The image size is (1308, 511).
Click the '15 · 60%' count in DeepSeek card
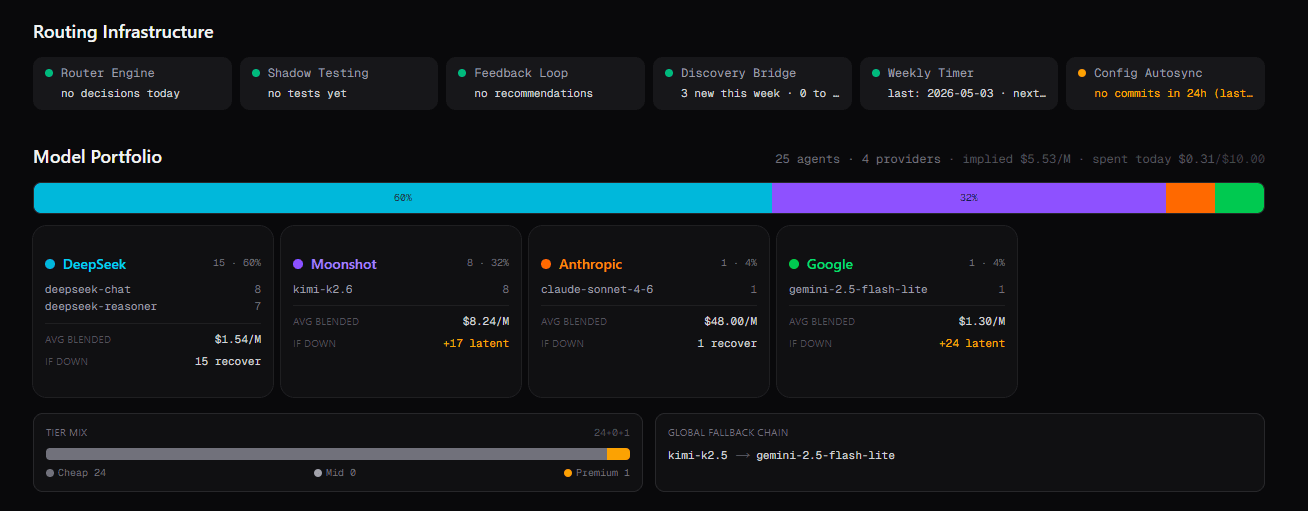pyautogui.click(x=237, y=263)
